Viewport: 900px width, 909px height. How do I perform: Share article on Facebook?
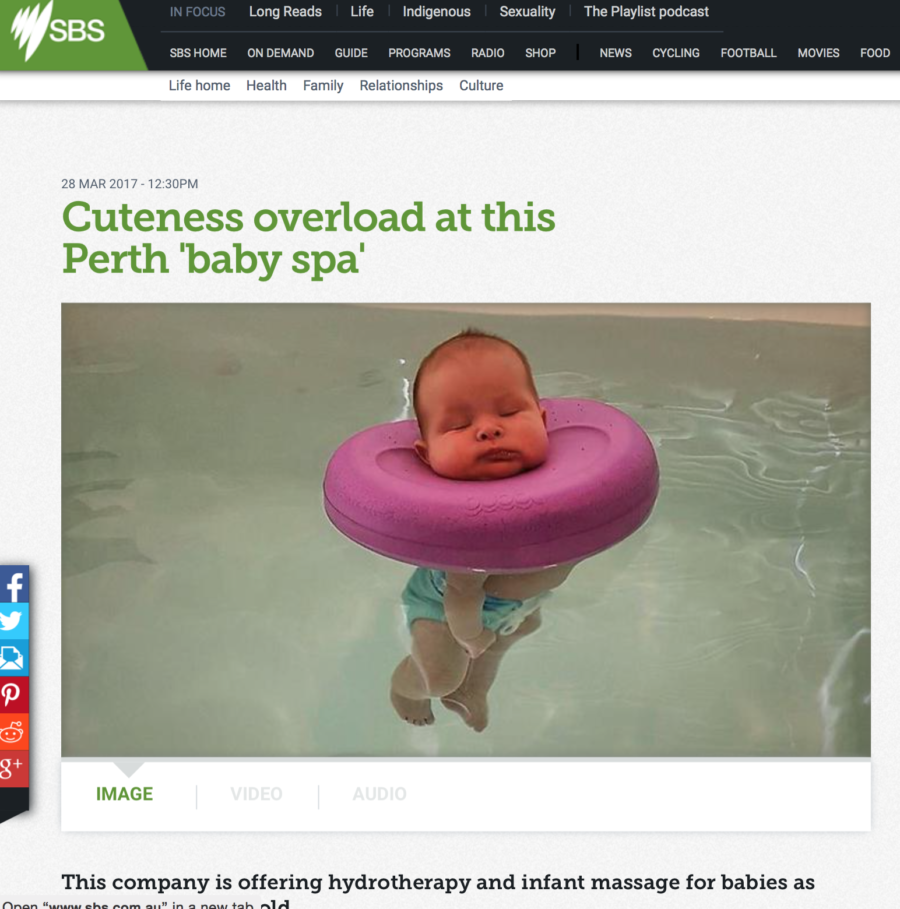14,585
